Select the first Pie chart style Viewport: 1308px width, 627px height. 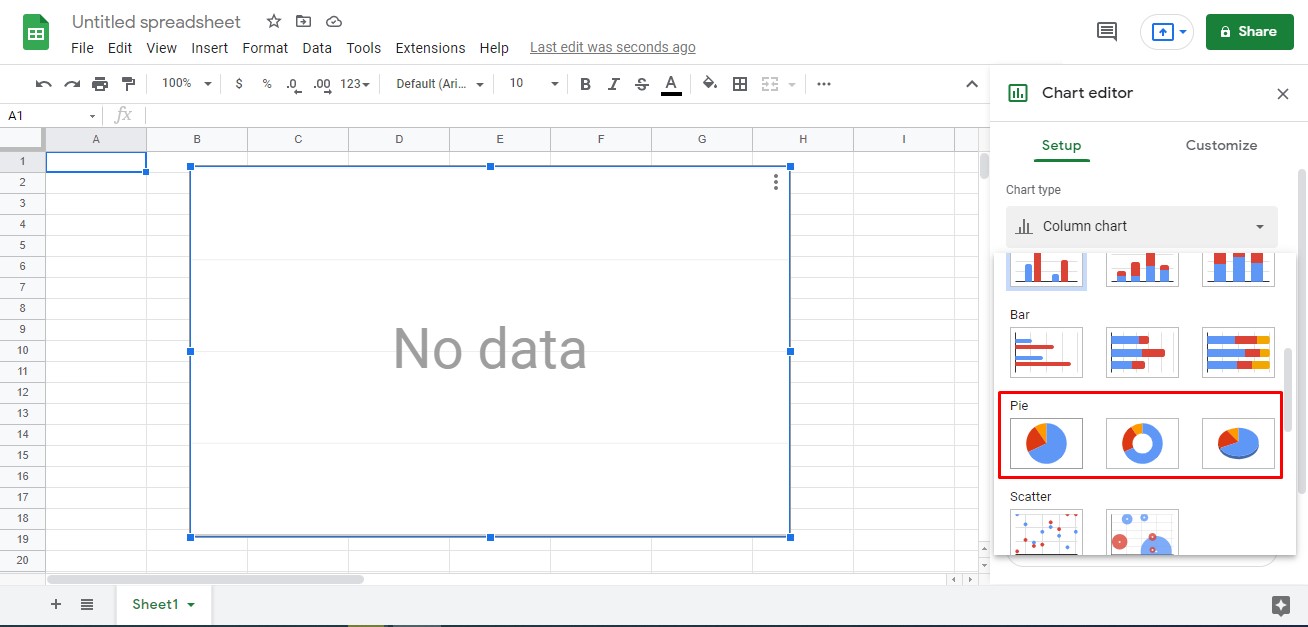click(x=1045, y=443)
